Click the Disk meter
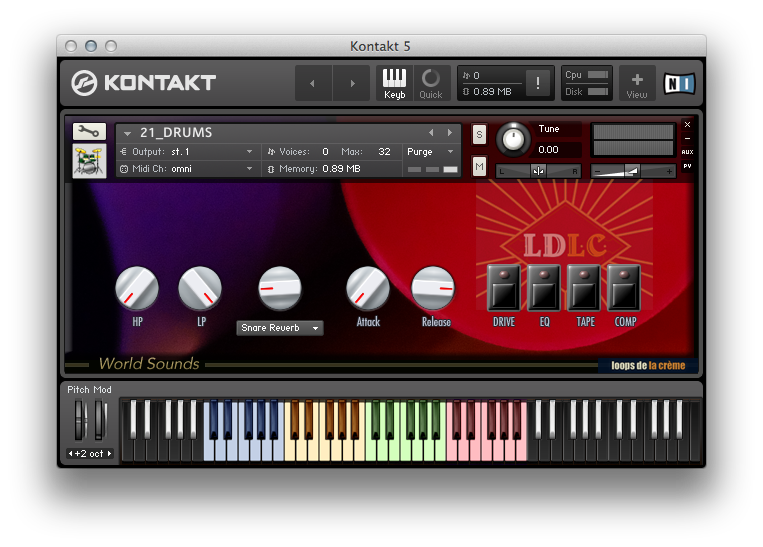 (x=586, y=91)
